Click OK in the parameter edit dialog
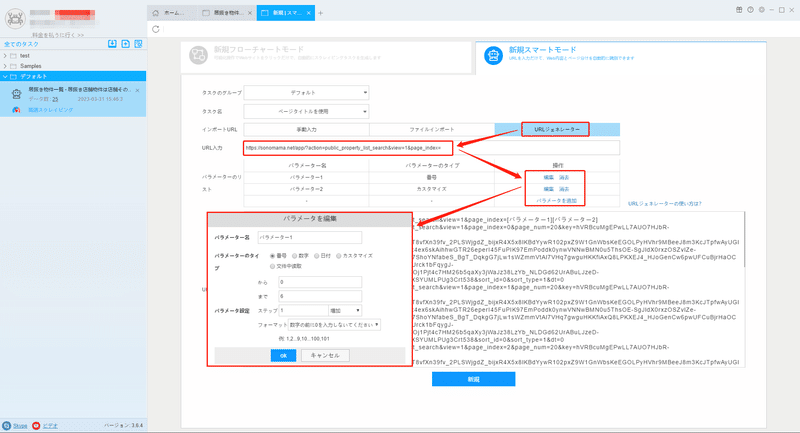Screen dimensions: 800x433 (x=283, y=355)
